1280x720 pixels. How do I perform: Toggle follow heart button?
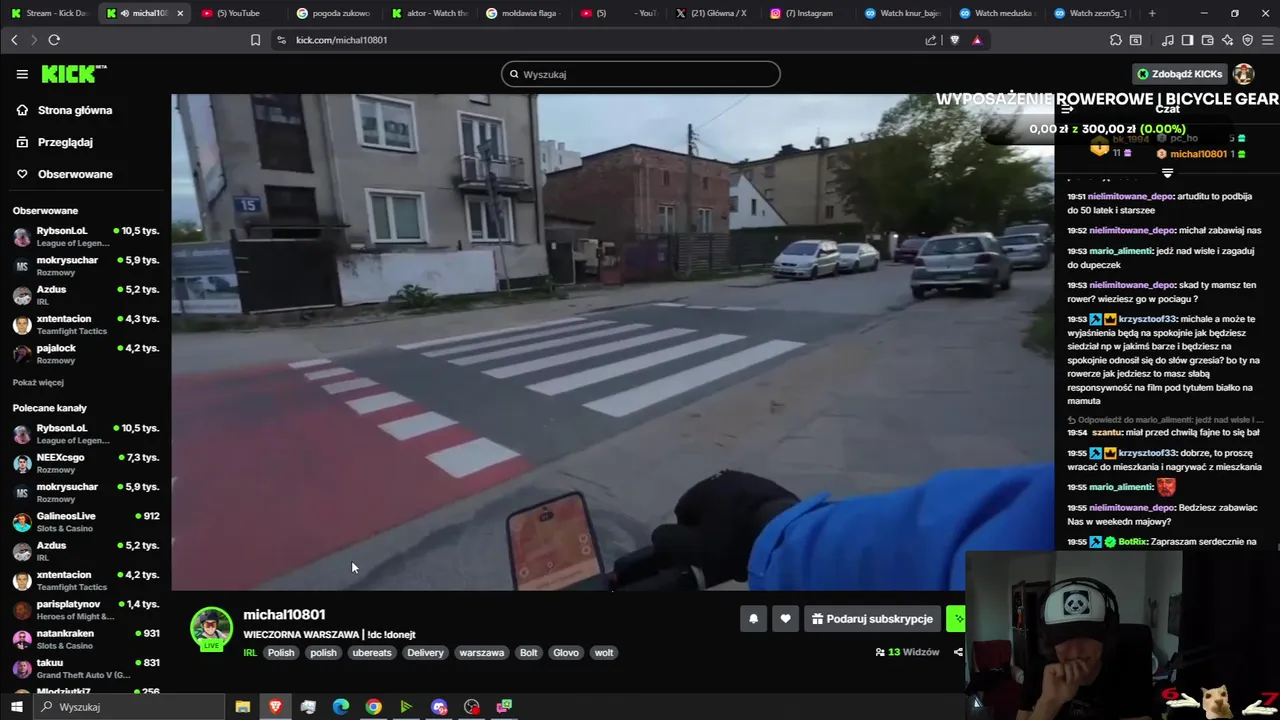coord(785,619)
